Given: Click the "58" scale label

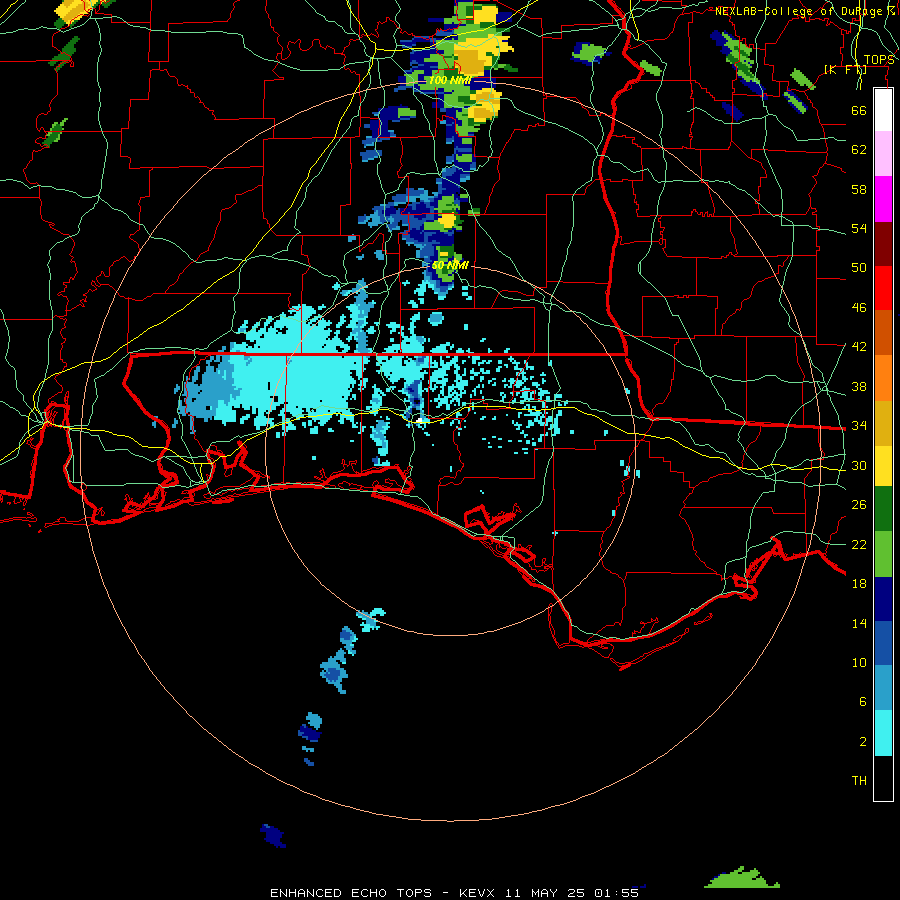Looking at the screenshot, I should click(859, 189).
